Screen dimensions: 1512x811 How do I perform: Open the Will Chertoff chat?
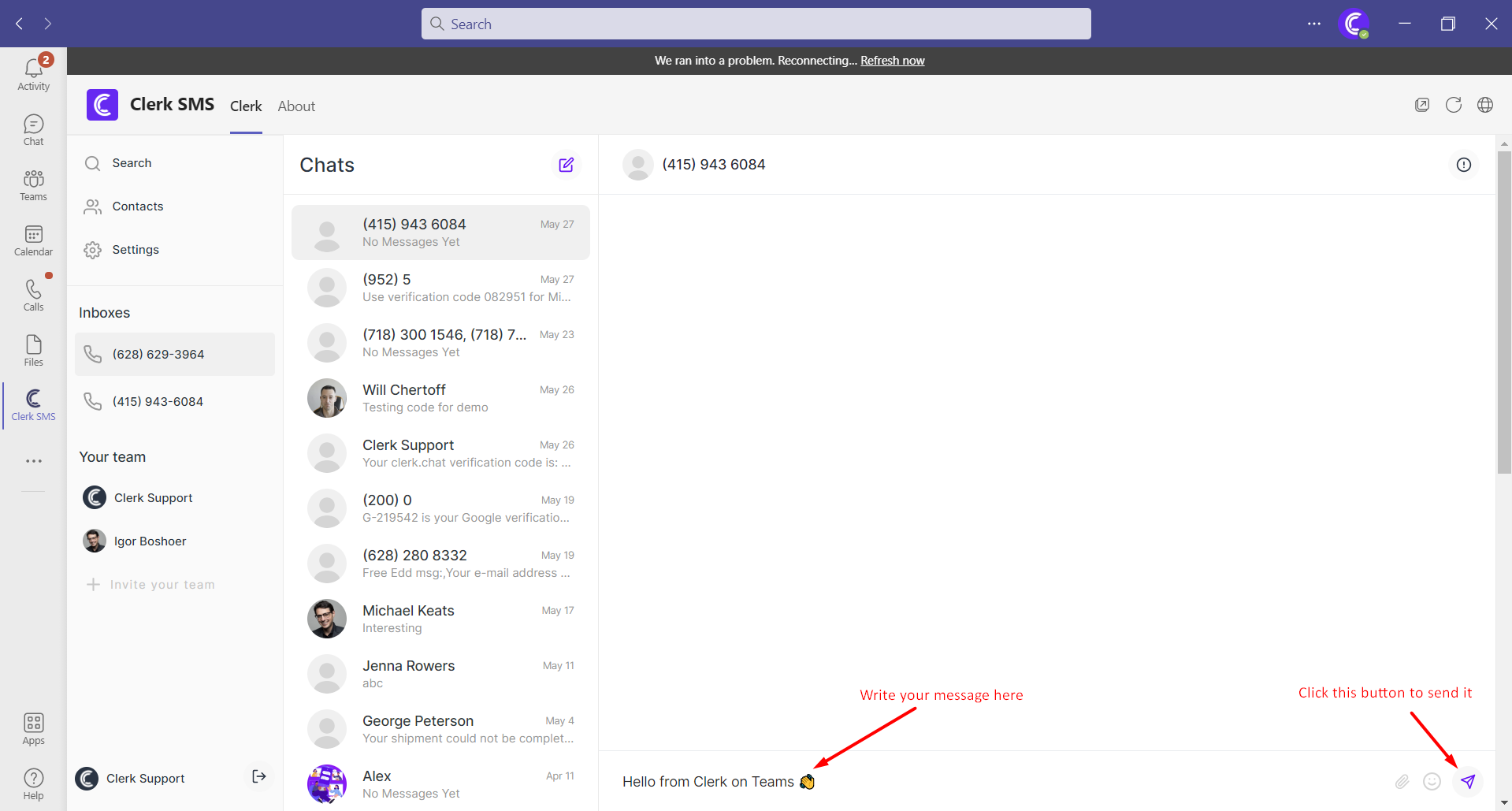pos(440,398)
